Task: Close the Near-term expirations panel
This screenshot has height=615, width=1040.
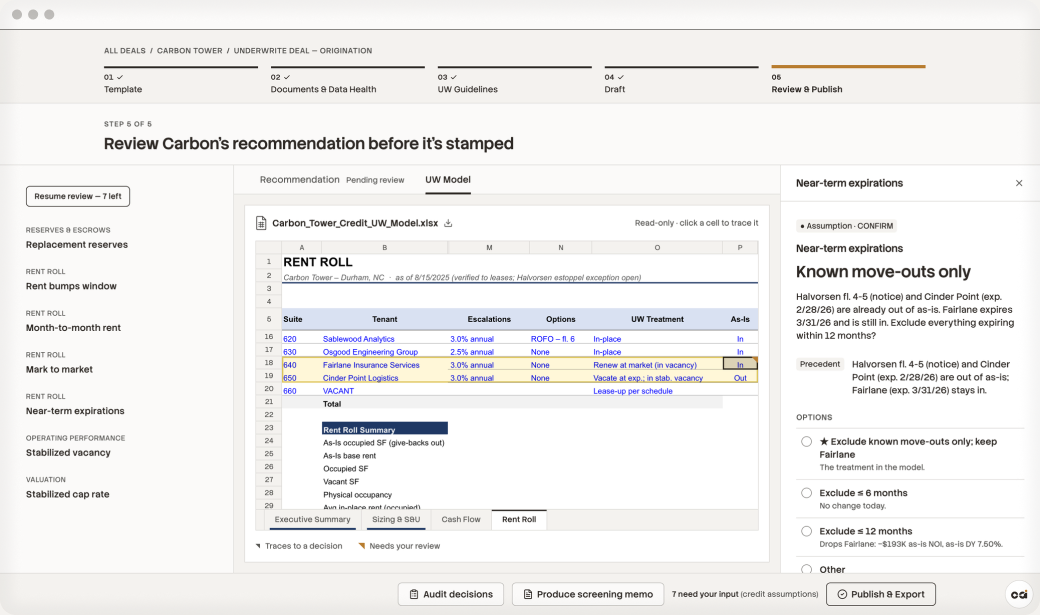Action: tap(1019, 183)
